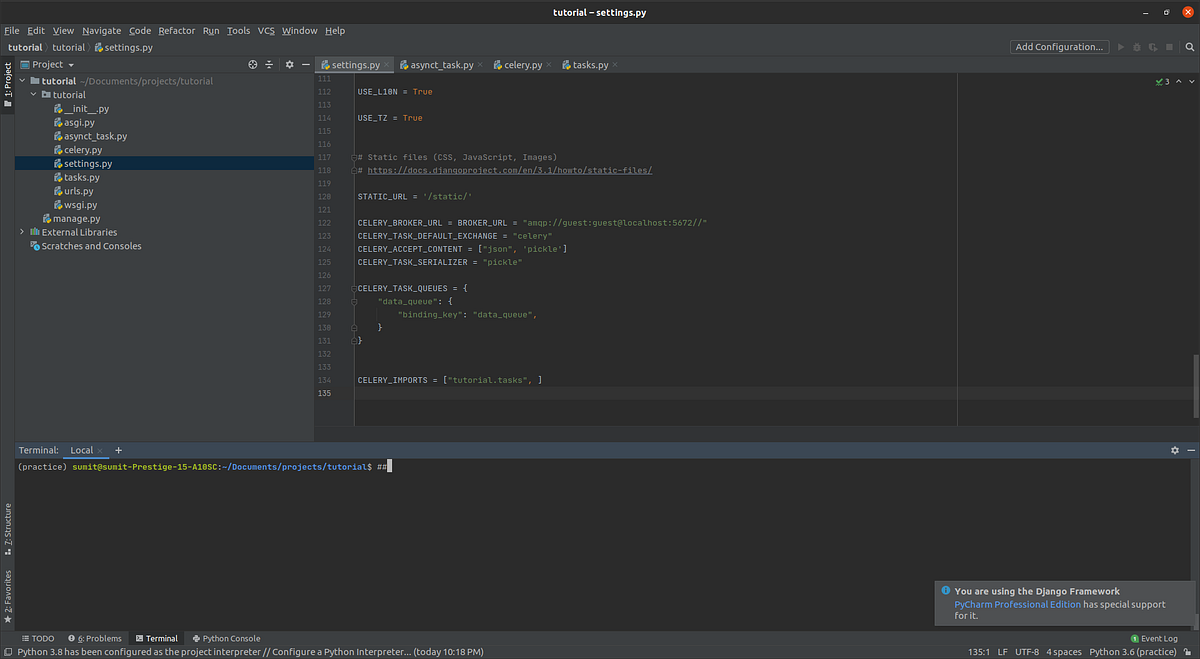
Task: Toggle the TODO tool window
Action: click(x=38, y=637)
